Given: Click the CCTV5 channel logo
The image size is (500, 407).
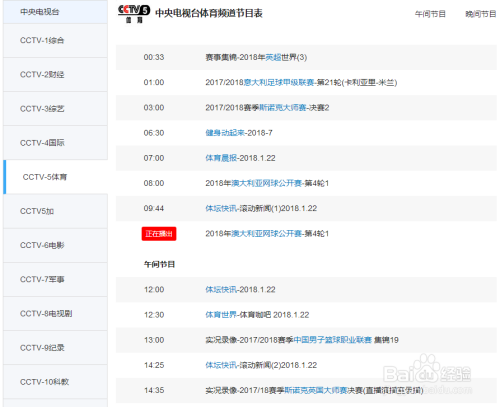Looking at the screenshot, I should coord(134,14).
